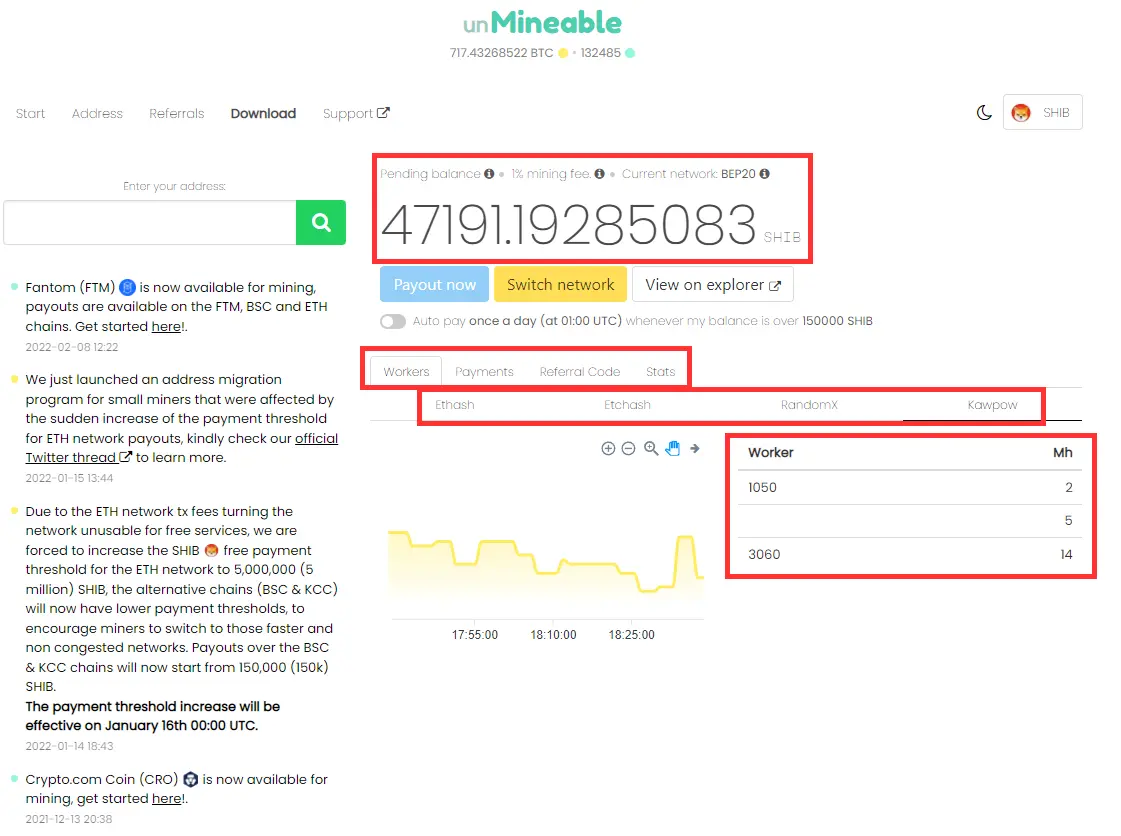Click the 'here' link in Fantom announcement
Image resolution: width=1121 pixels, height=836 pixels.
tap(167, 327)
